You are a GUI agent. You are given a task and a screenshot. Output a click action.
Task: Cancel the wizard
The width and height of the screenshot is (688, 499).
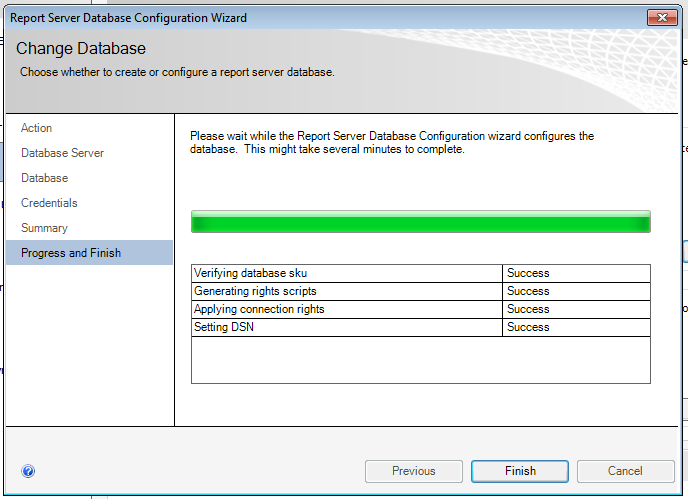[625, 471]
